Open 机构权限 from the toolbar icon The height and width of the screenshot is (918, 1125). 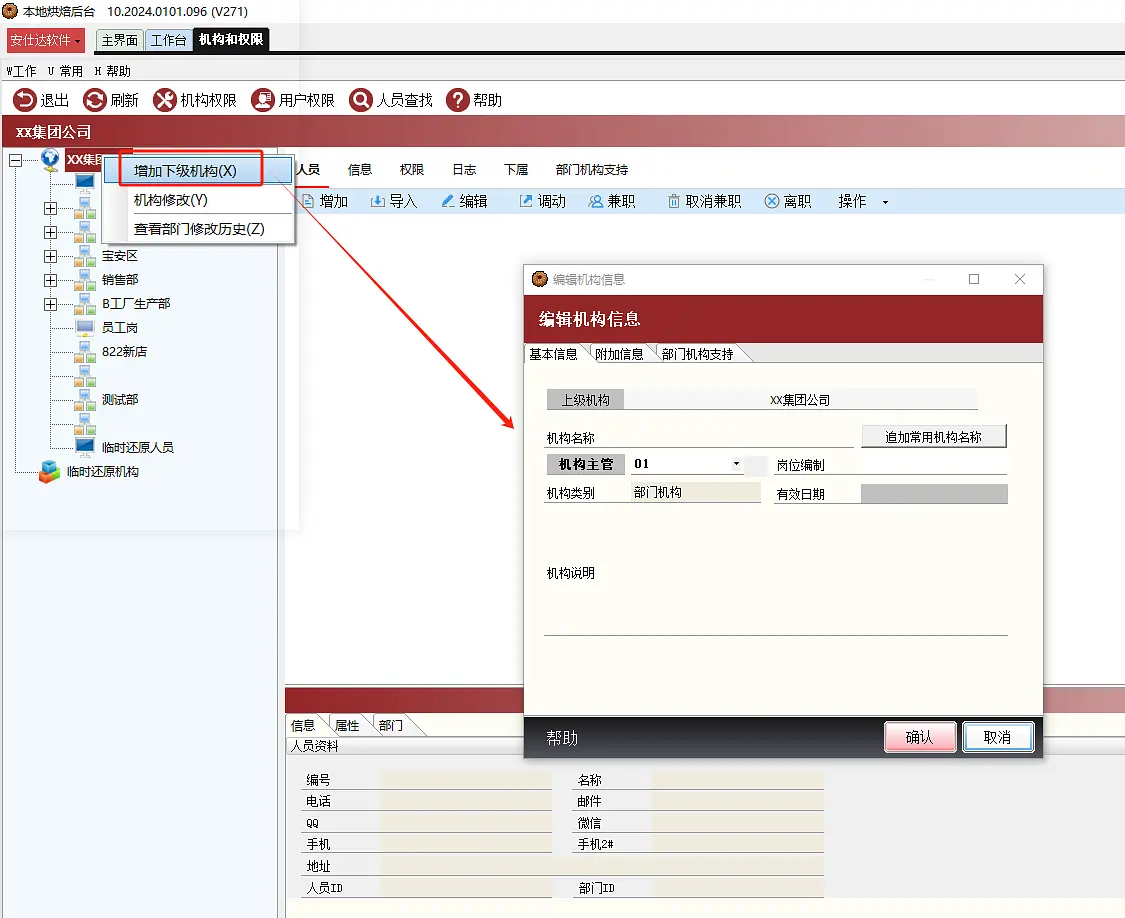pyautogui.click(x=164, y=100)
